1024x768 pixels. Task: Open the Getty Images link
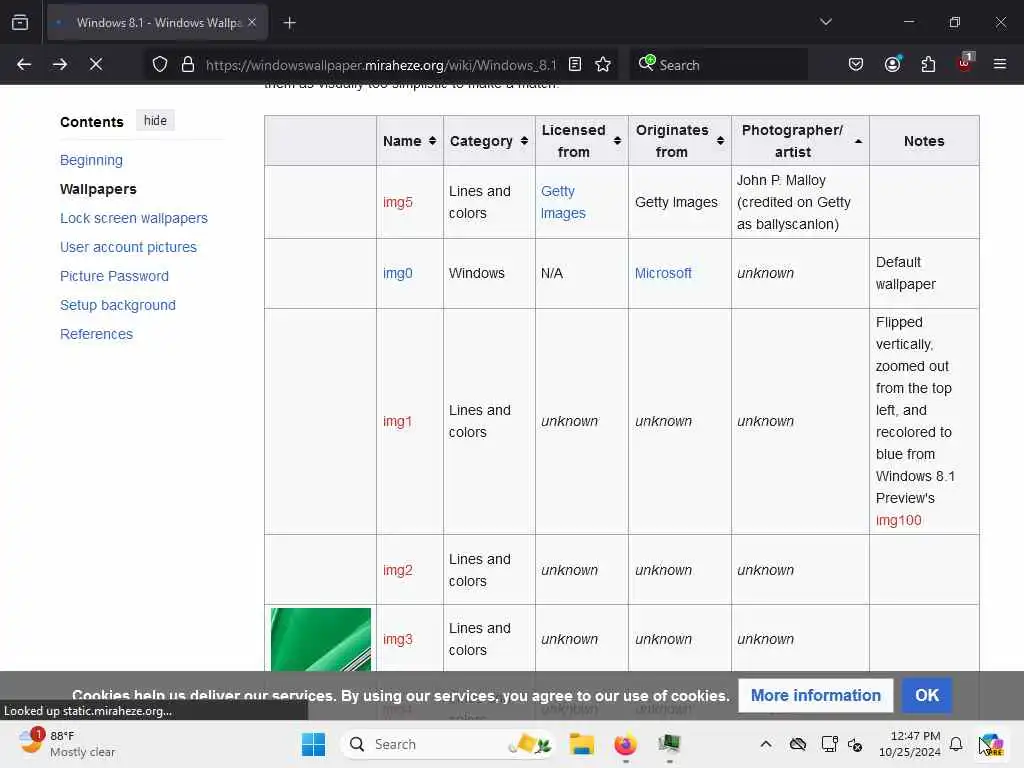tap(563, 202)
